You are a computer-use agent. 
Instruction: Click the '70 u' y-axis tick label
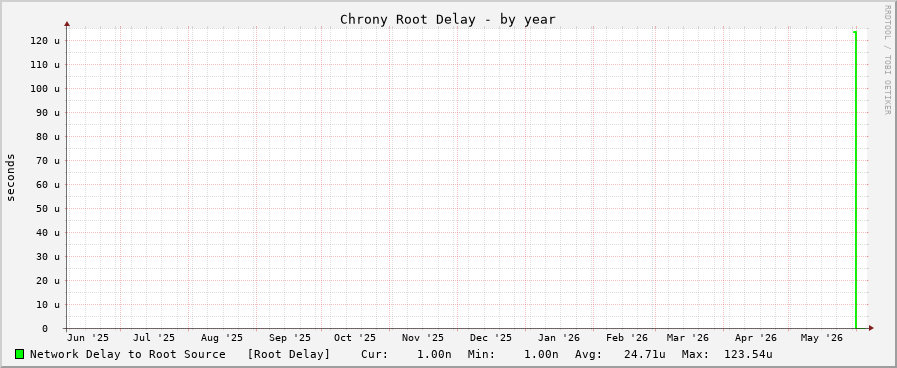[x=47, y=161]
